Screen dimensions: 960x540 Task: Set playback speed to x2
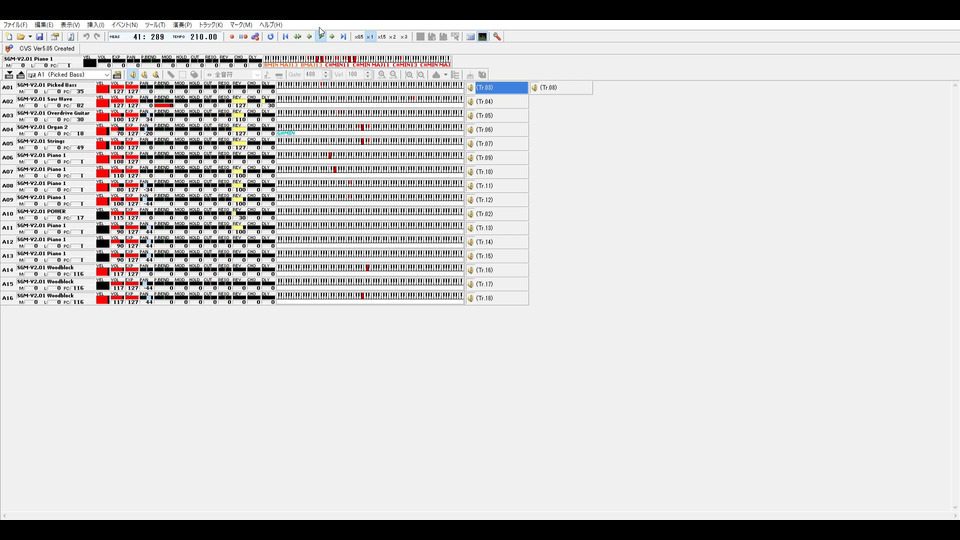pyautogui.click(x=392, y=37)
